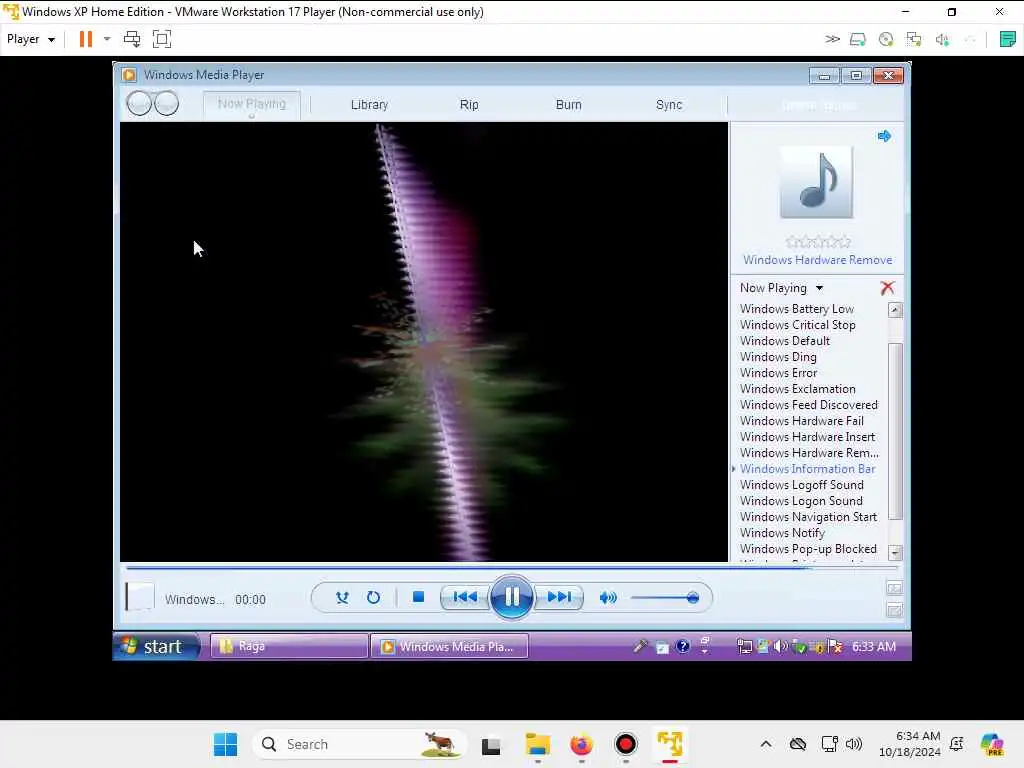This screenshot has height=768, width=1024.
Task: Open the Burn tab
Action: point(568,104)
